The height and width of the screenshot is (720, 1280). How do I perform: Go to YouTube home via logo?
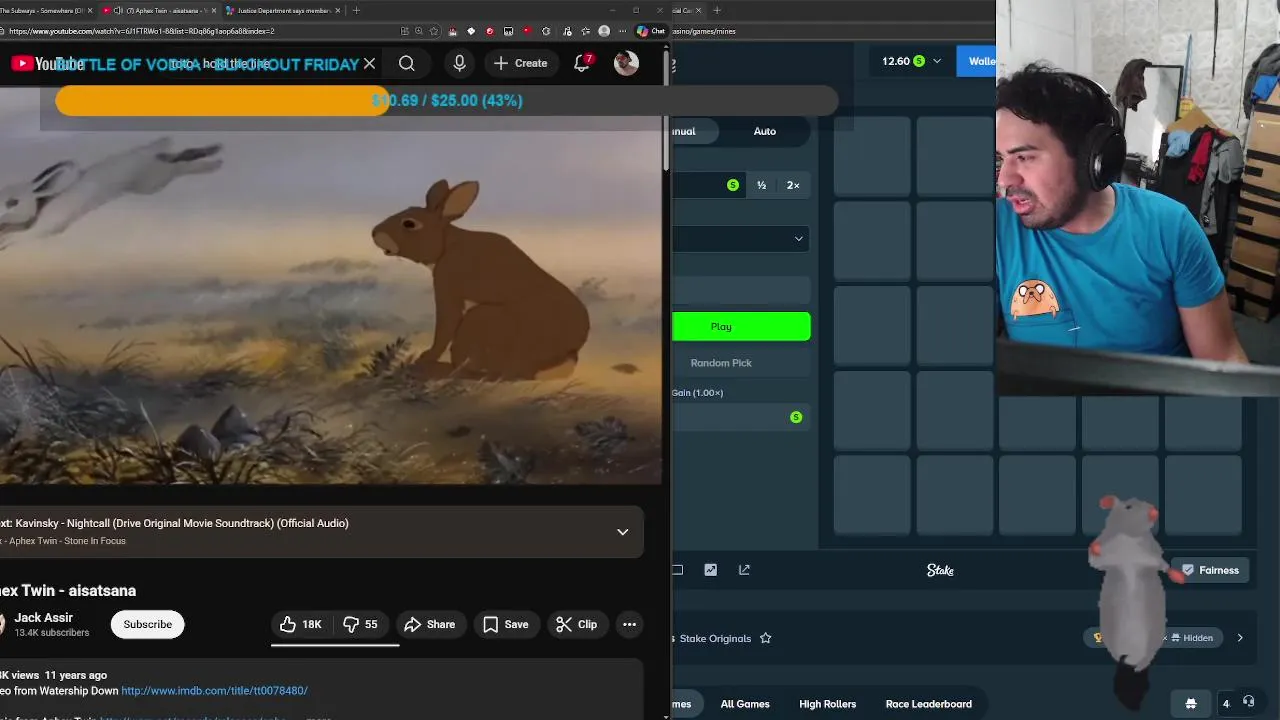[47, 64]
